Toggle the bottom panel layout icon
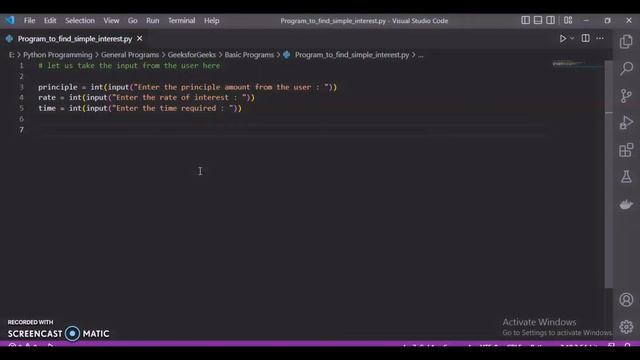 pyautogui.click(x=538, y=20)
